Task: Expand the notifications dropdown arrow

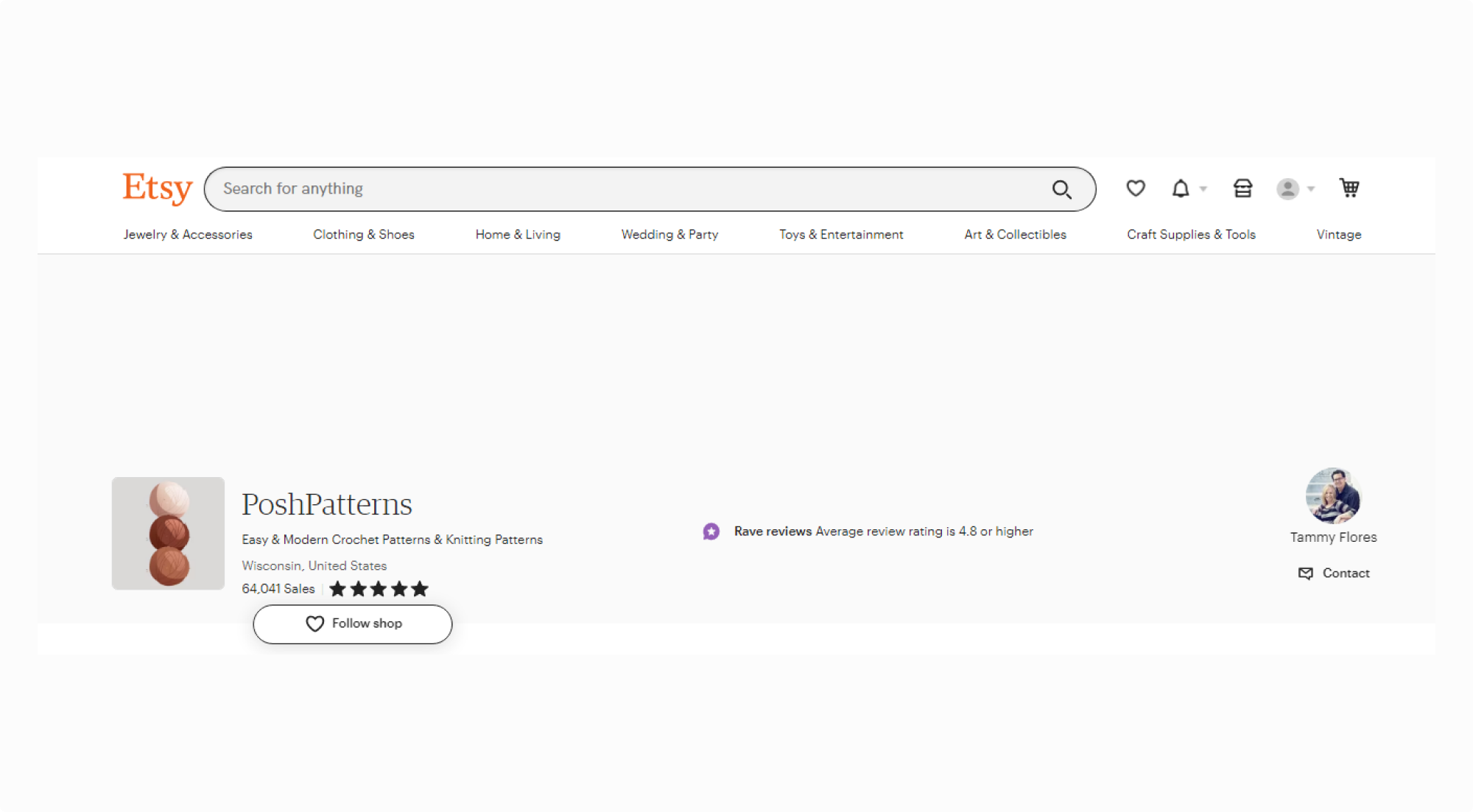Action: [1203, 189]
